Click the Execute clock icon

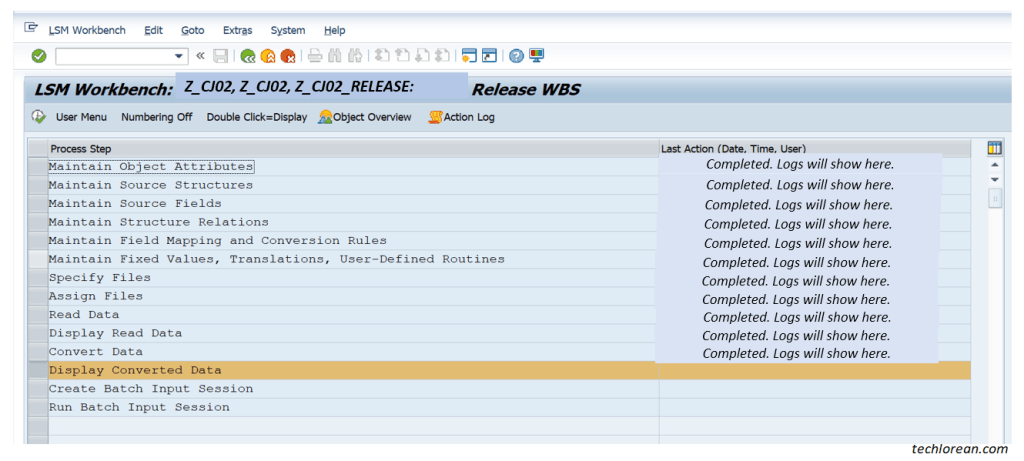[x=39, y=117]
